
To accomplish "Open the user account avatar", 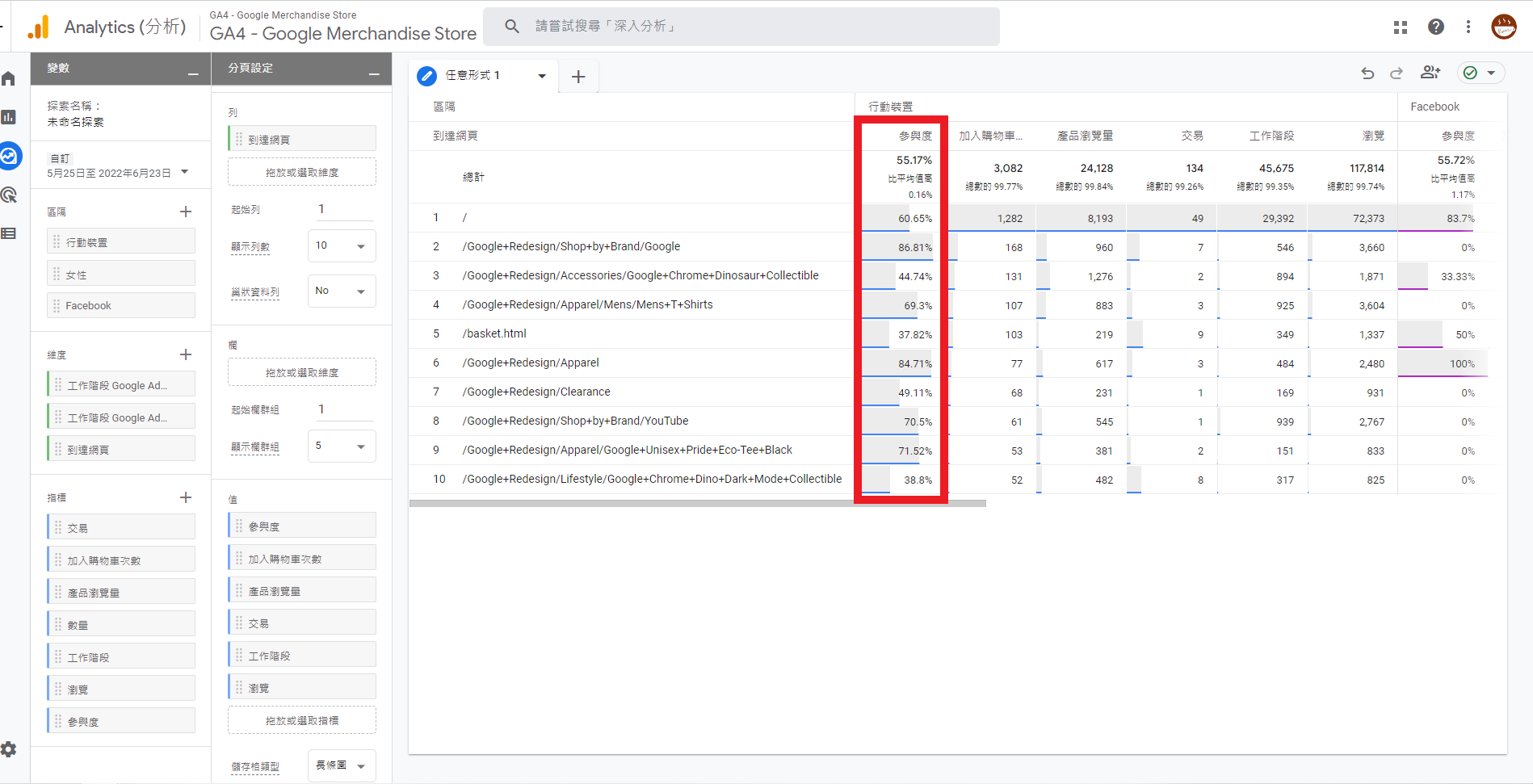I will tap(1504, 27).
